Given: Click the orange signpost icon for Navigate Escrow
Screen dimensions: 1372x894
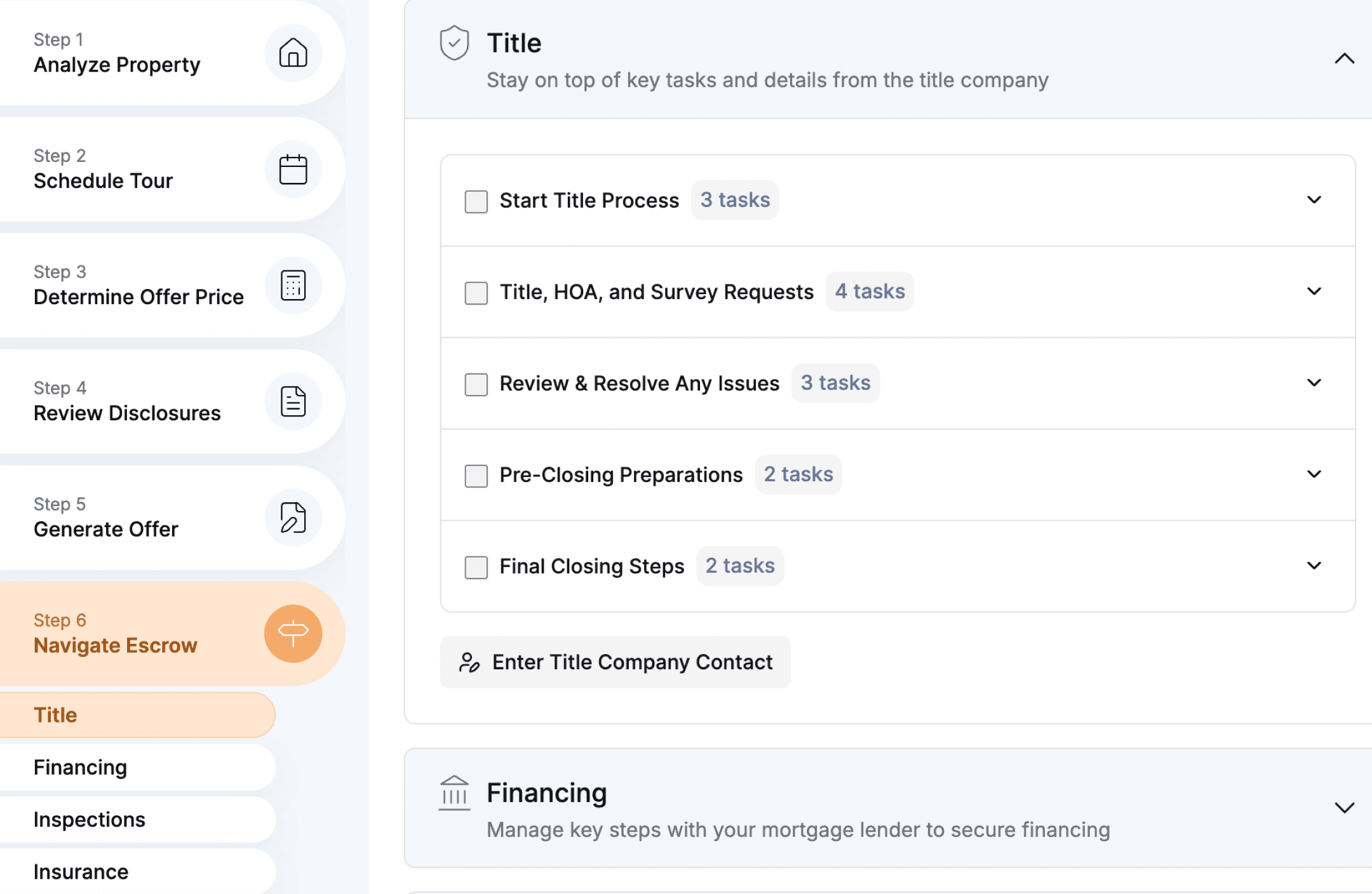Looking at the screenshot, I should [x=293, y=634].
